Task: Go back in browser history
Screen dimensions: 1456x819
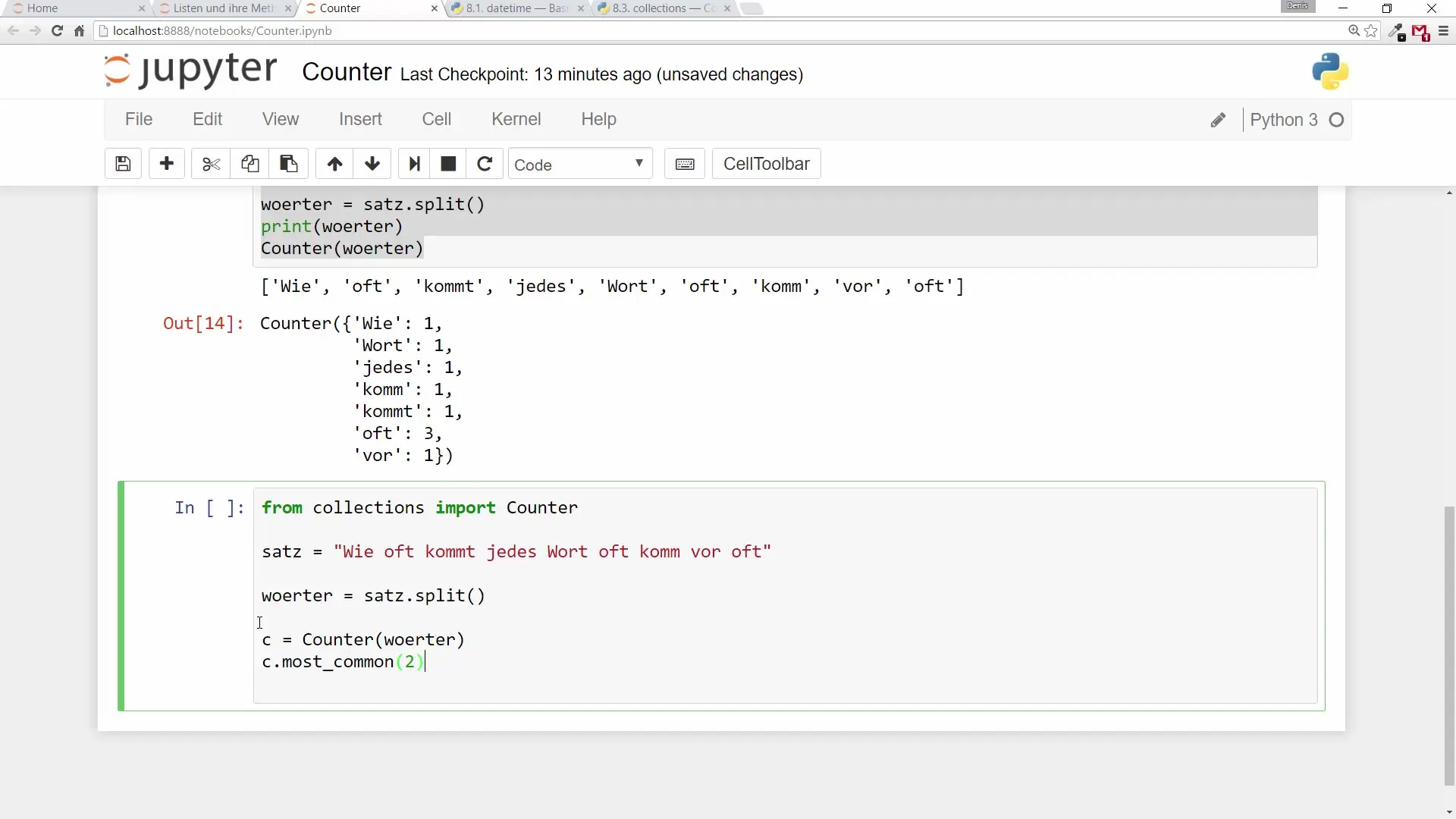Action: (14, 31)
